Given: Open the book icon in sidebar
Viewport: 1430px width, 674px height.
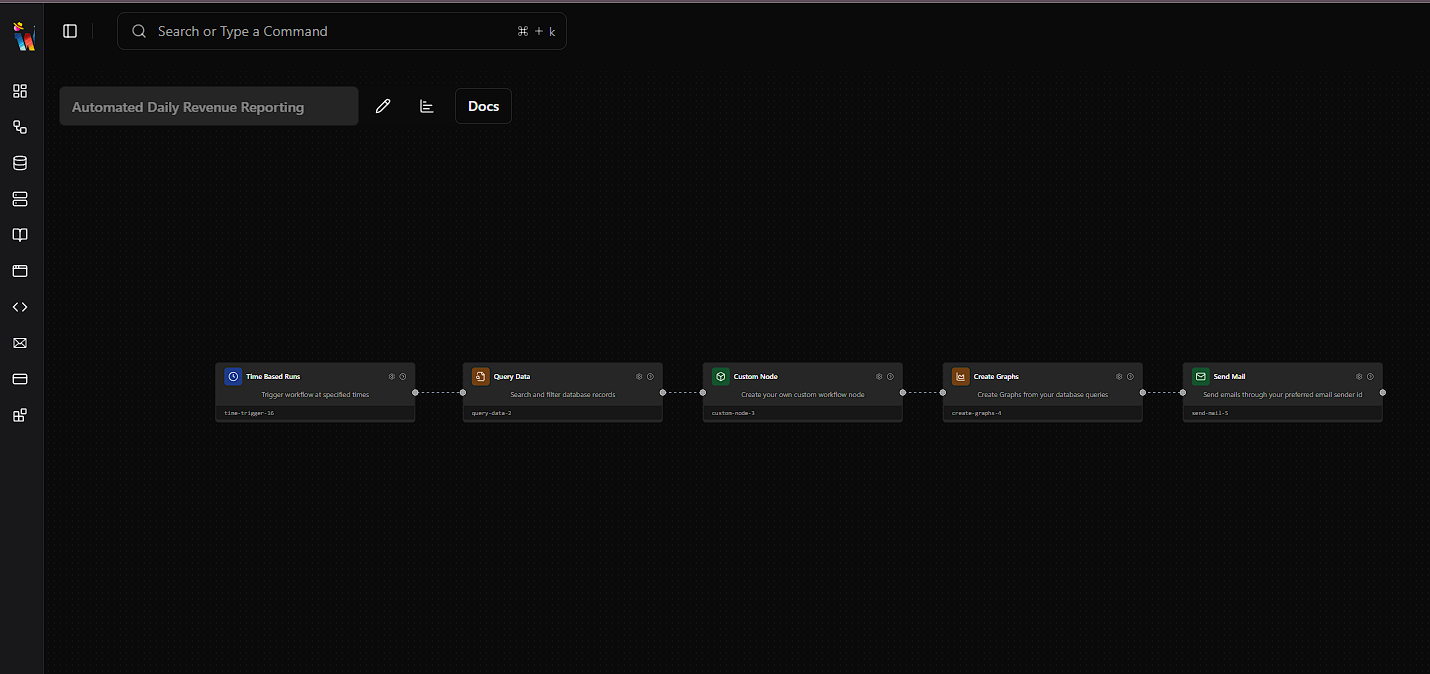Looking at the screenshot, I should [x=20, y=235].
